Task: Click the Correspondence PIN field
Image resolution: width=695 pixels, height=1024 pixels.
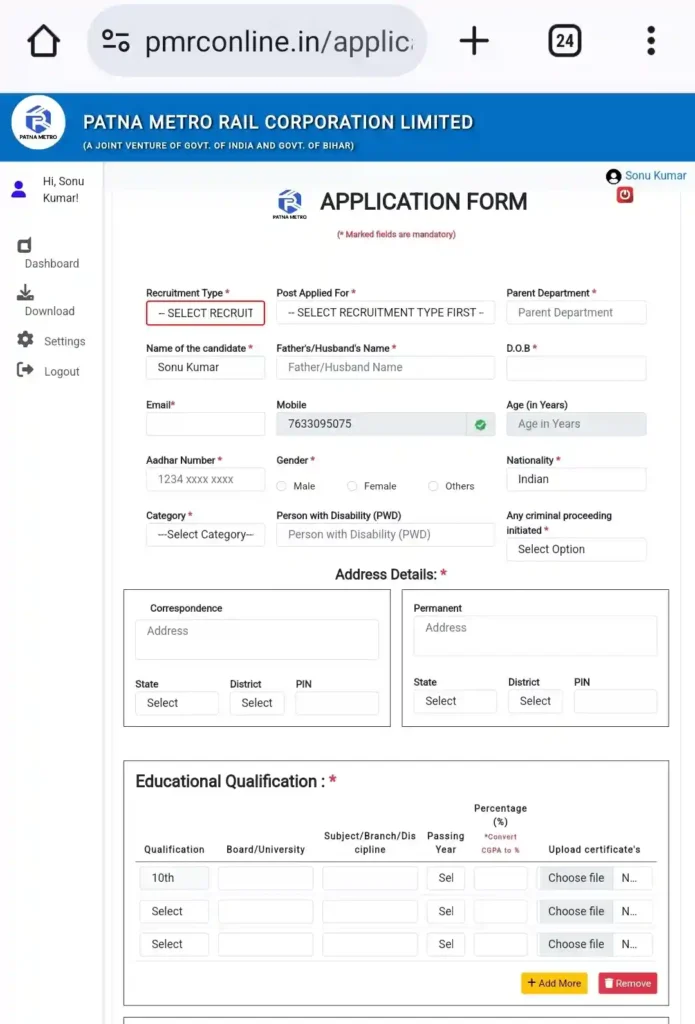Action: pos(336,703)
